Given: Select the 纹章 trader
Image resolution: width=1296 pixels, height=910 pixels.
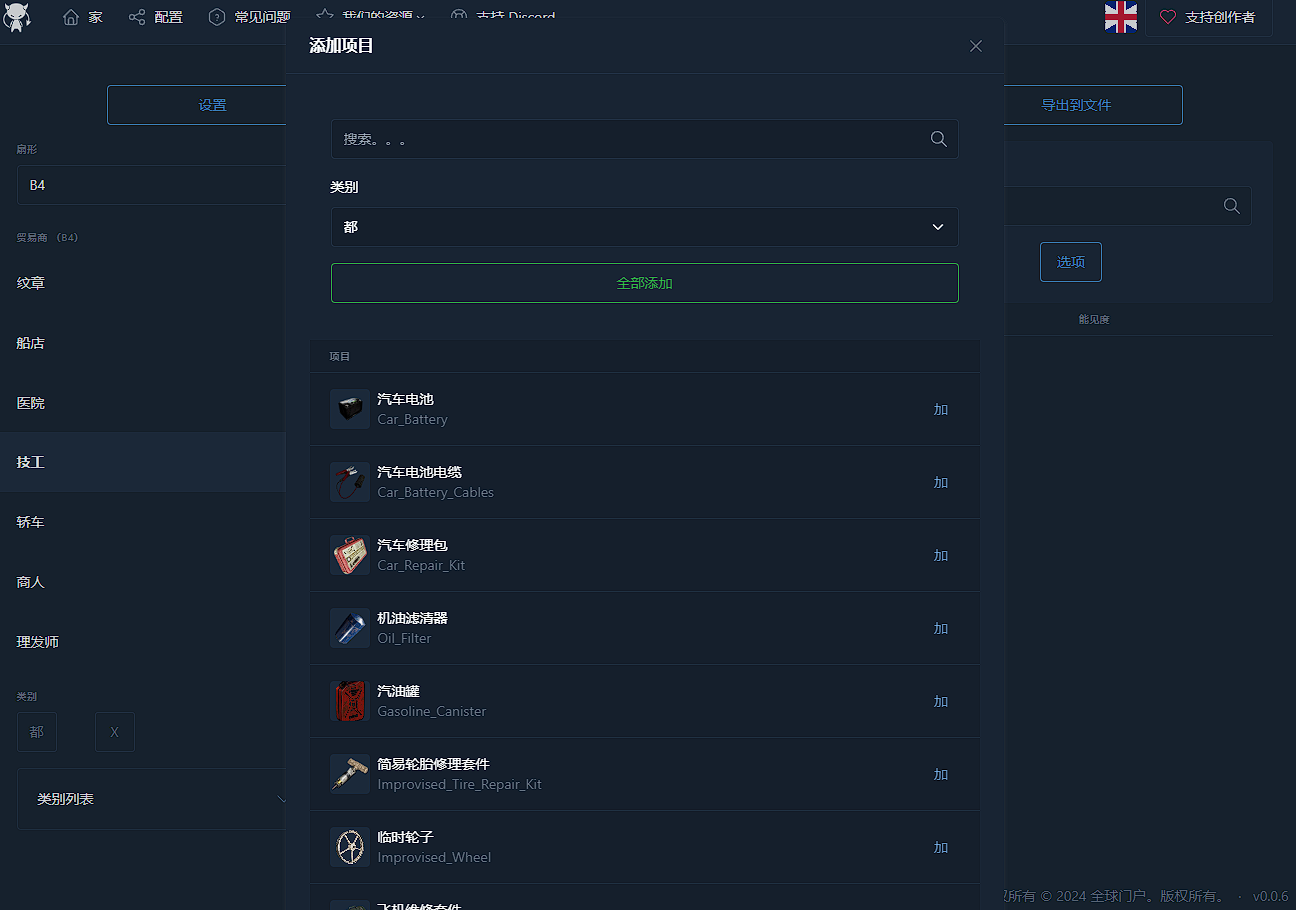Looking at the screenshot, I should [143, 283].
